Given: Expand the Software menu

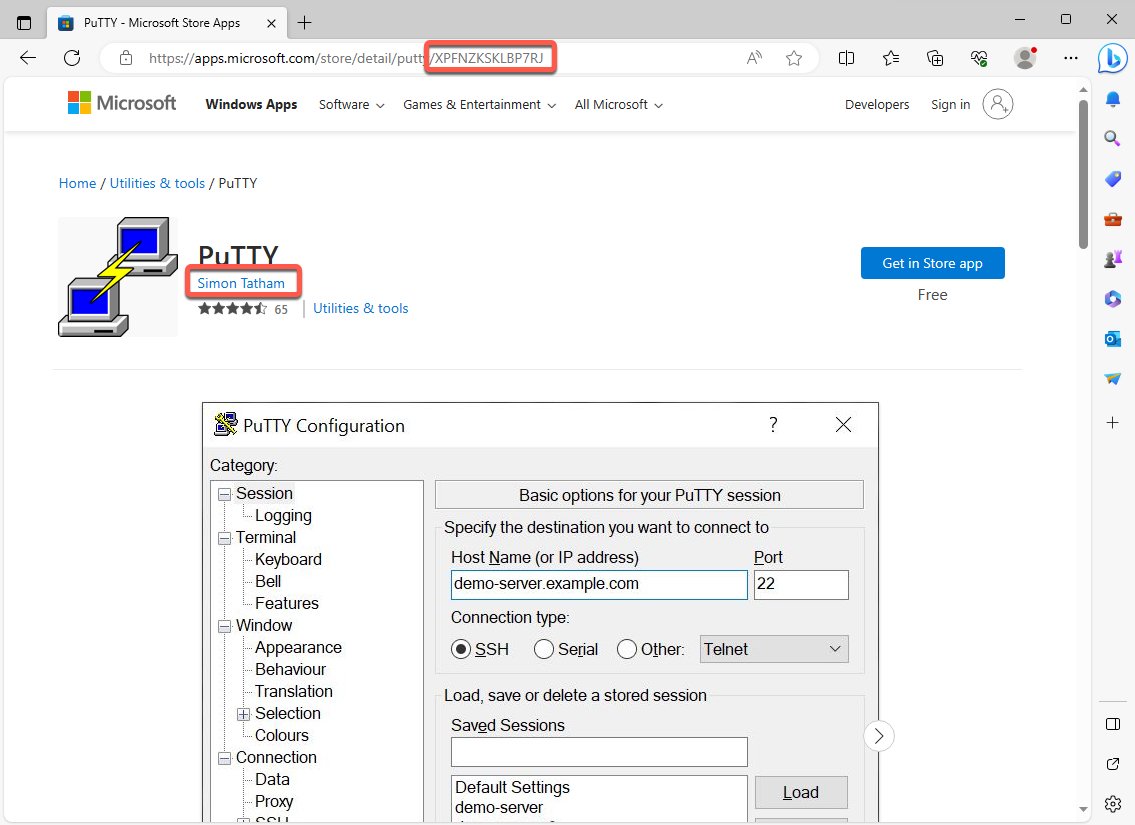Looking at the screenshot, I should coord(351,105).
